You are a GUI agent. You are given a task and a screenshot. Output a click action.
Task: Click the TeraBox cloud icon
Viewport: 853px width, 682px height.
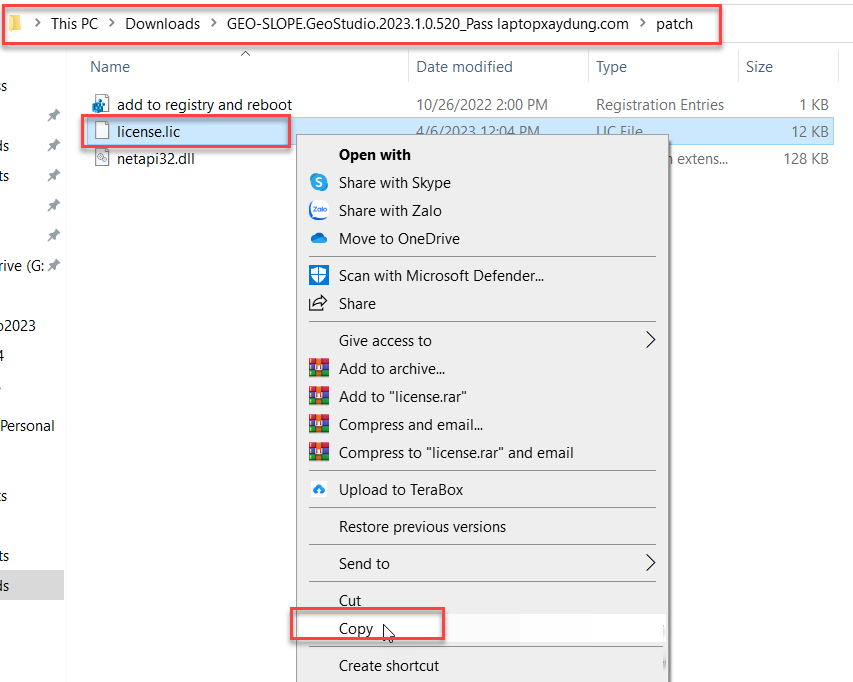coord(320,490)
